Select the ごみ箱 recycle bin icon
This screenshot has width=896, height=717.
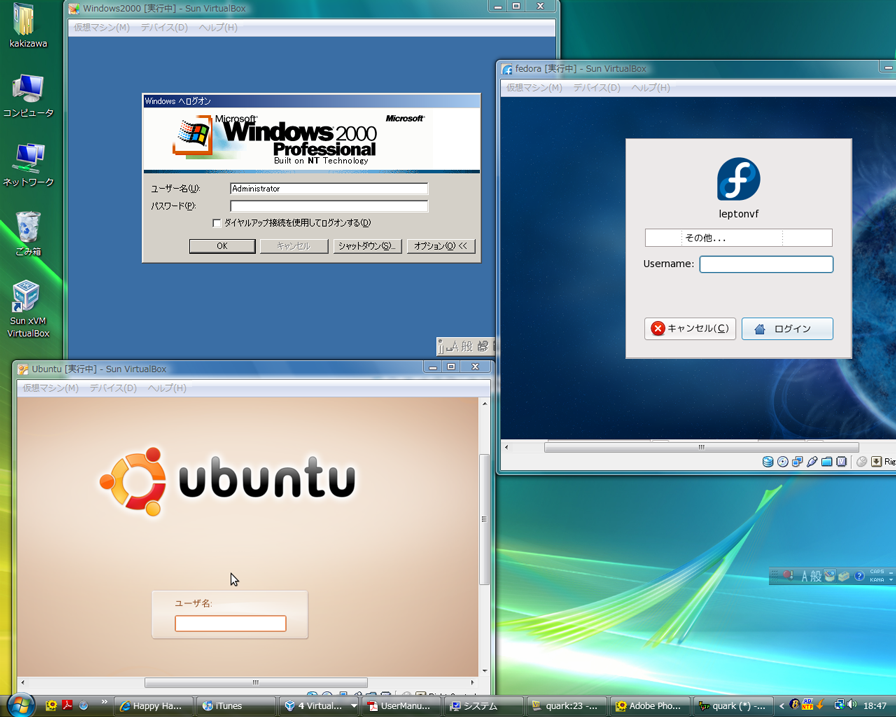click(x=28, y=234)
